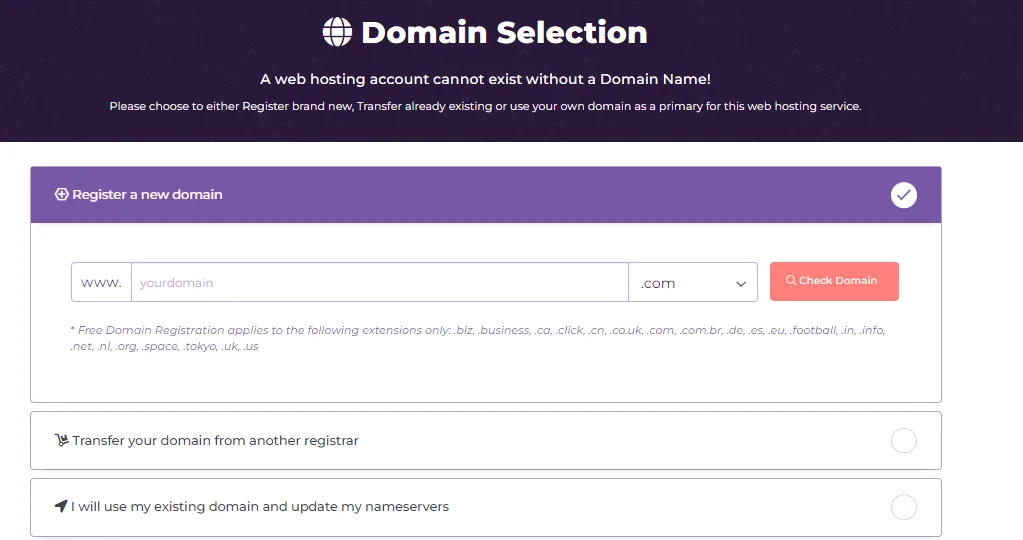
Task: Click the Domain Selection heading text
Action: [x=504, y=33]
